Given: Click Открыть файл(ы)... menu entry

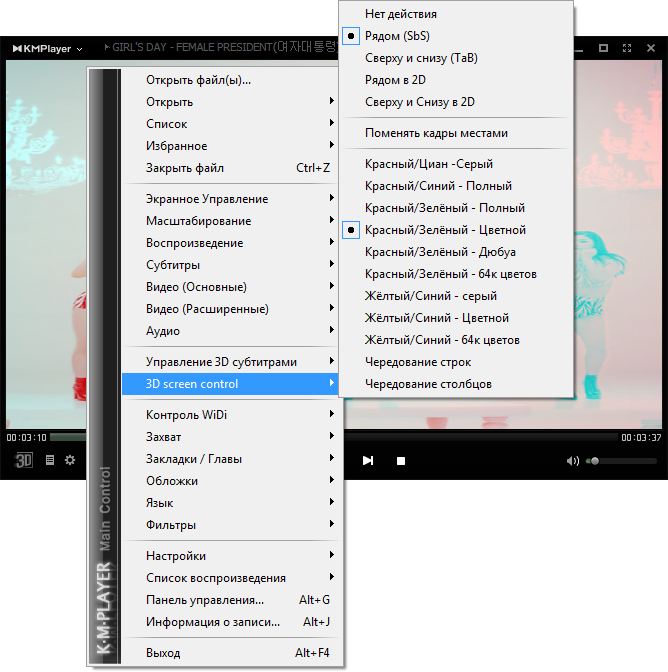Looking at the screenshot, I should click(x=231, y=80).
